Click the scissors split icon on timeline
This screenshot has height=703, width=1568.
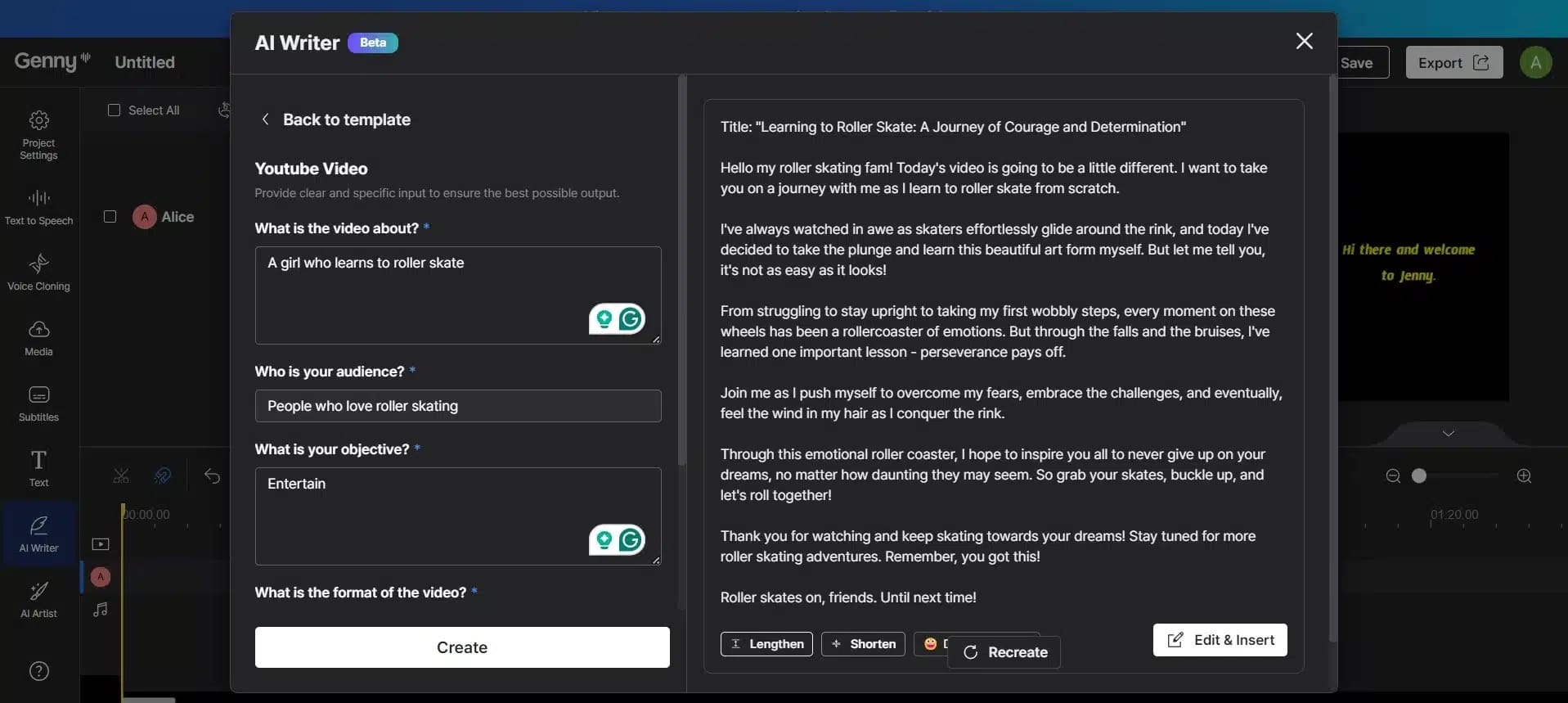121,475
